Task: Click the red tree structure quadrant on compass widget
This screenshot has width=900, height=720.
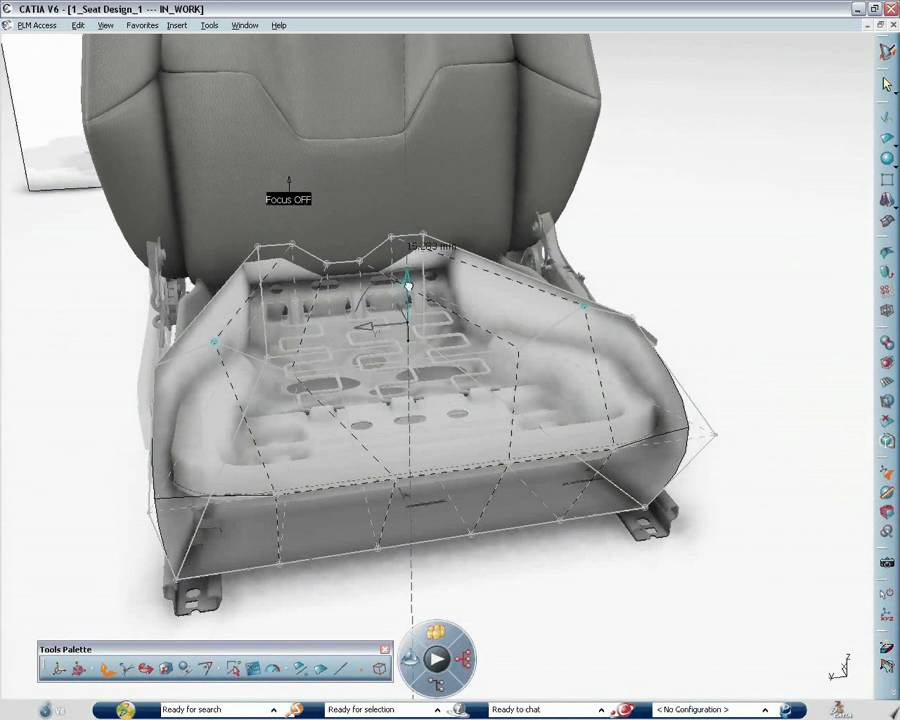Action: (x=464, y=659)
